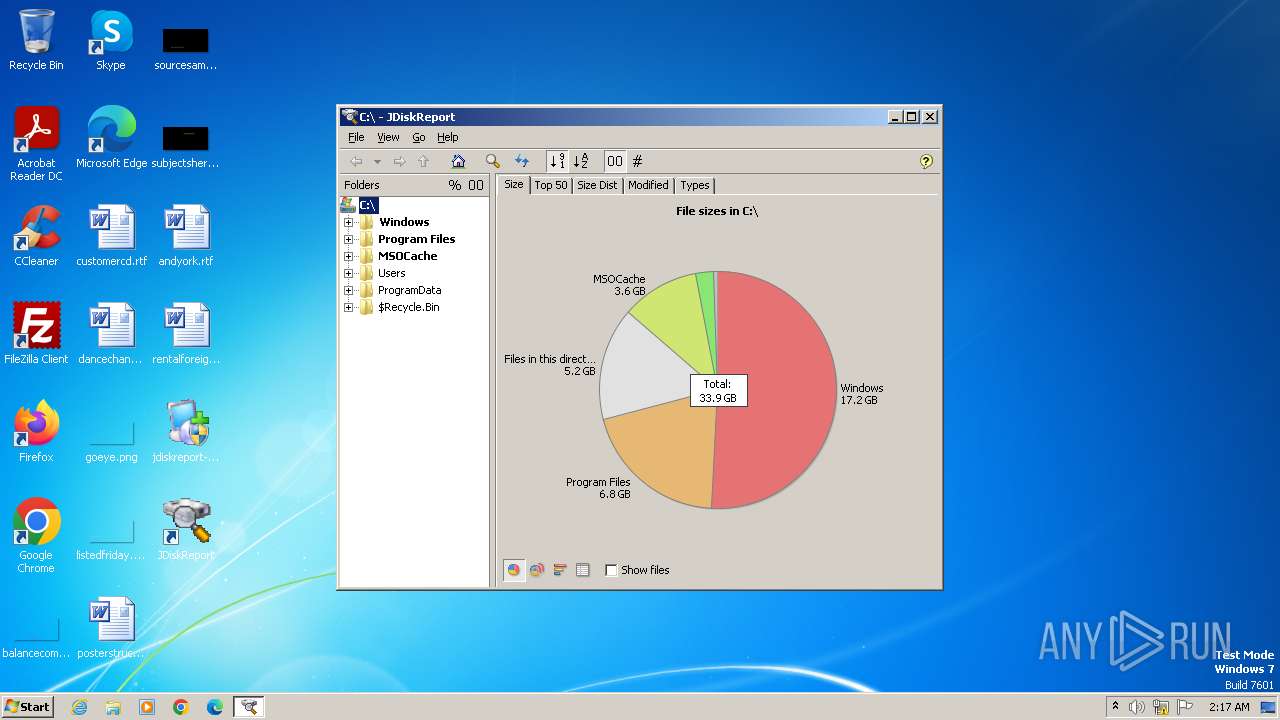Click the Home folder toolbar icon
Screen dimensions: 1280x720
[458, 161]
